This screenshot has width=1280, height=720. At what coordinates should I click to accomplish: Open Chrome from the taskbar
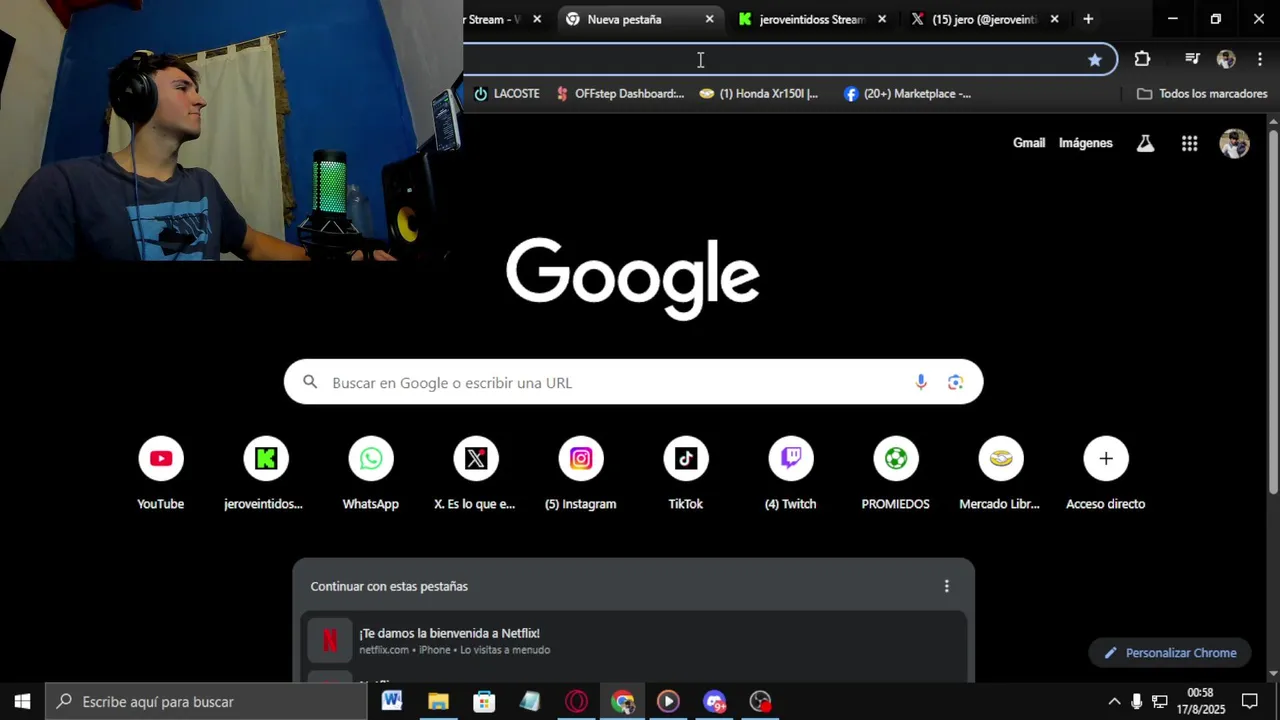point(622,701)
